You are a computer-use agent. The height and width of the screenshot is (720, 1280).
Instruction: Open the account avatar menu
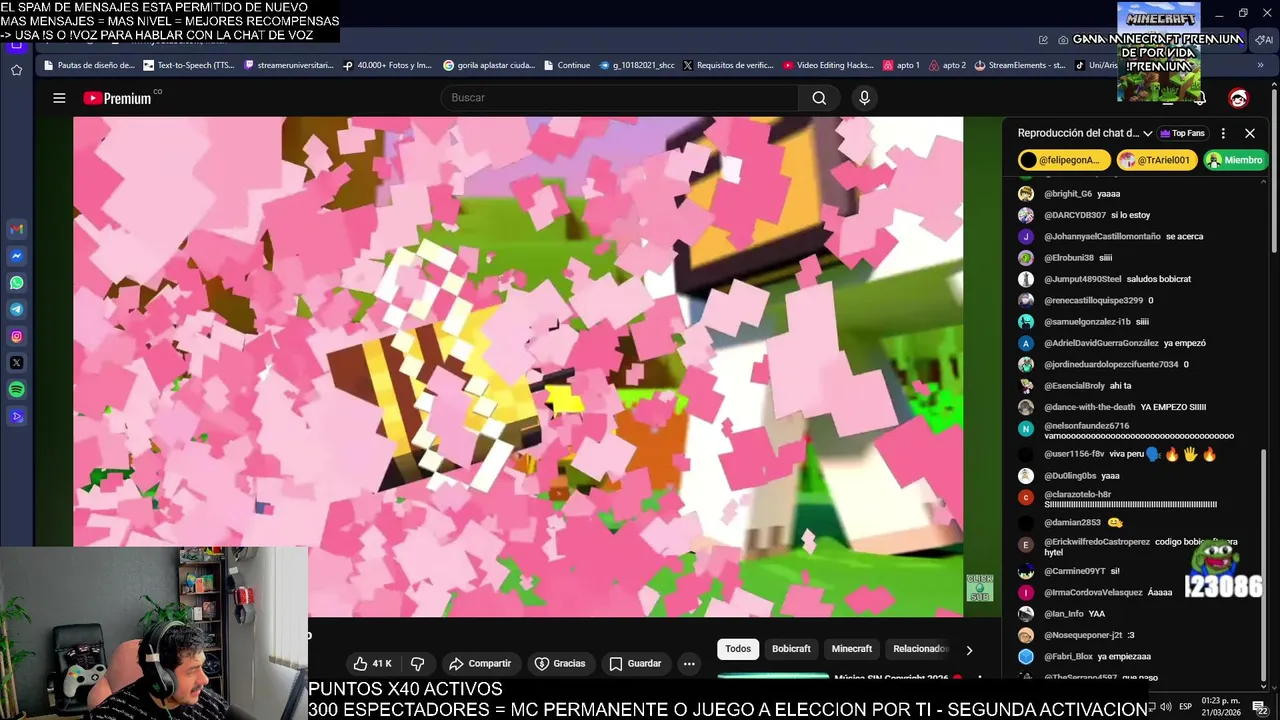click(1238, 98)
